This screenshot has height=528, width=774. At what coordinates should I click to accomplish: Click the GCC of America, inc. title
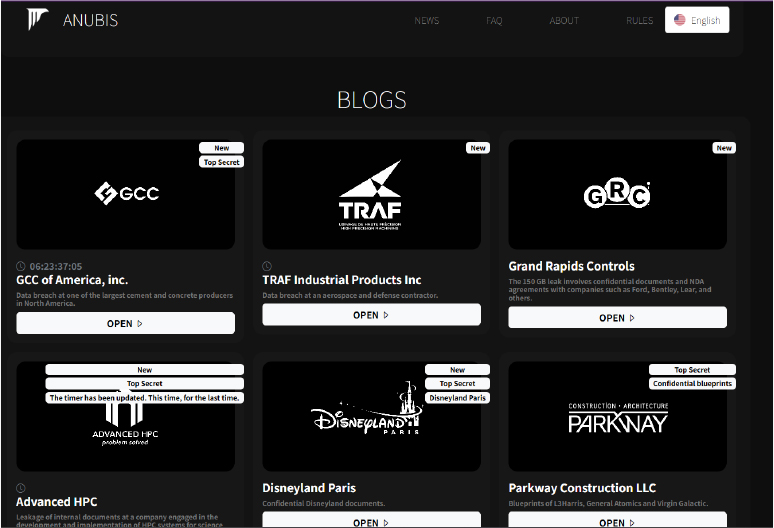pyautogui.click(x=72, y=280)
